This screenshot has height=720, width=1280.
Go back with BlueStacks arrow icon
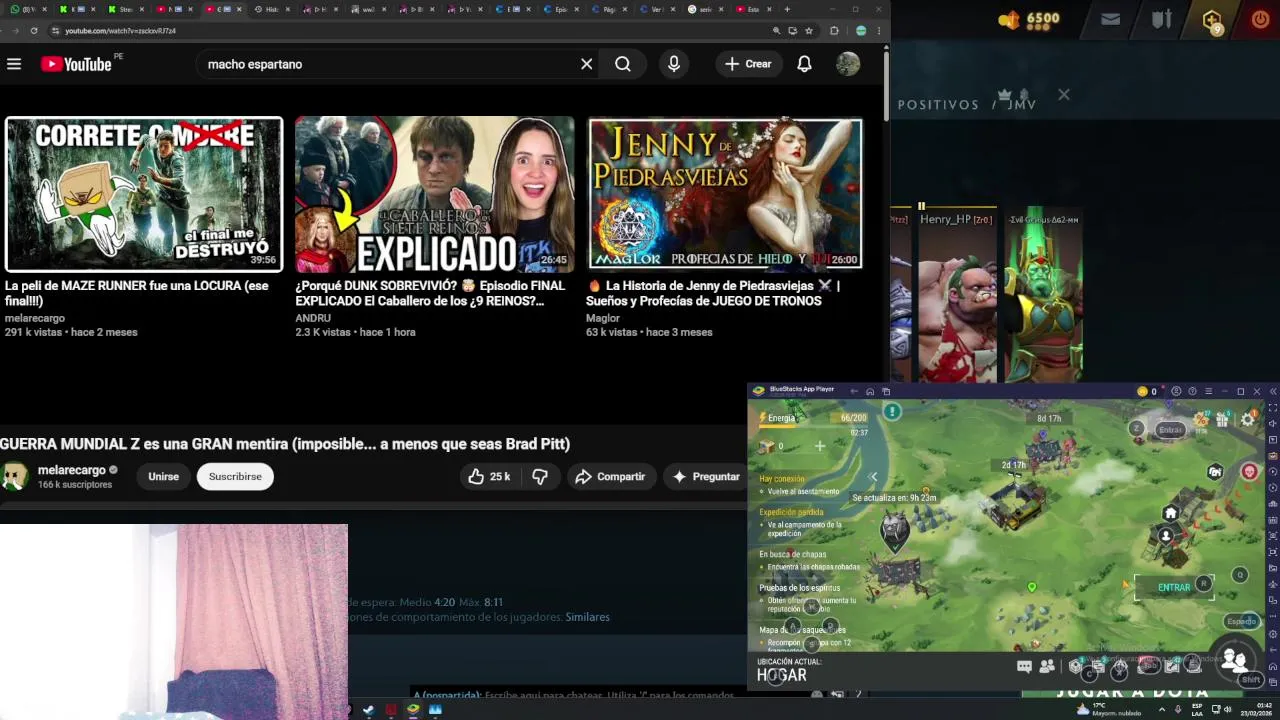click(852, 391)
